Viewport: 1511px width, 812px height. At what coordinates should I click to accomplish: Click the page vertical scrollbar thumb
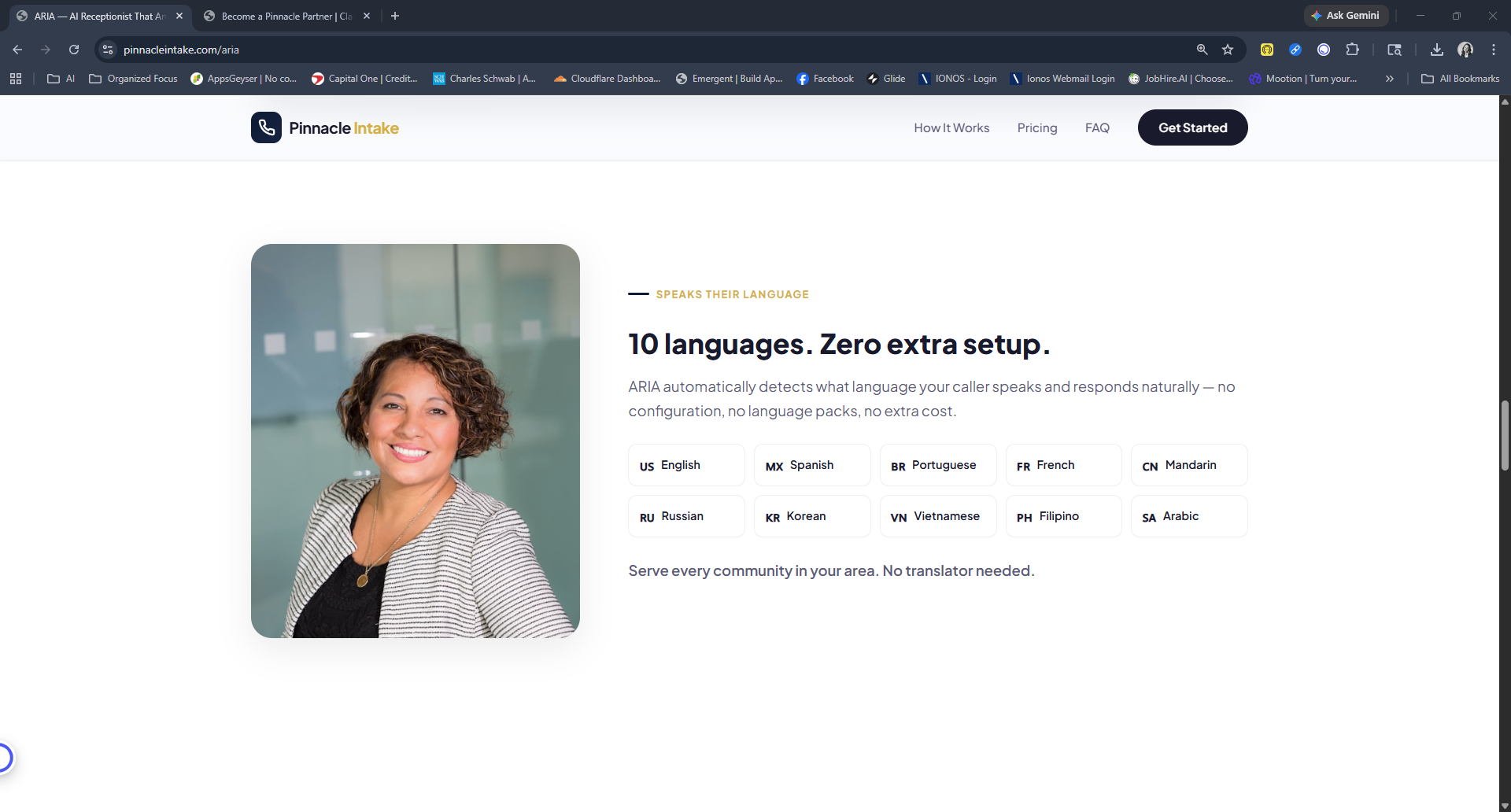pyautogui.click(x=1505, y=435)
